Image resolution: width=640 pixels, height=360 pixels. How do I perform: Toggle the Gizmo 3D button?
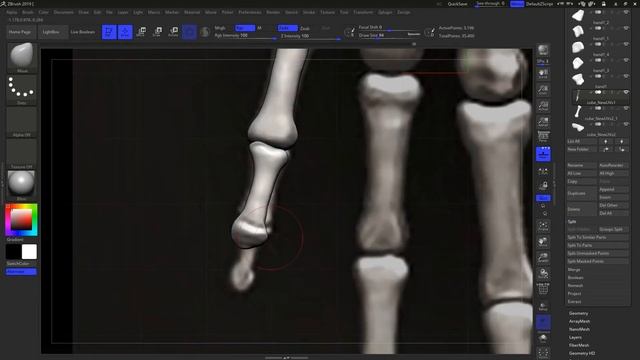(189, 32)
